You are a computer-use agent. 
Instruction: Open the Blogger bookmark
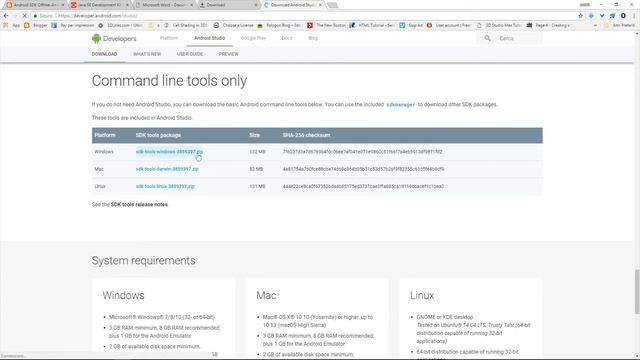click(36, 25)
